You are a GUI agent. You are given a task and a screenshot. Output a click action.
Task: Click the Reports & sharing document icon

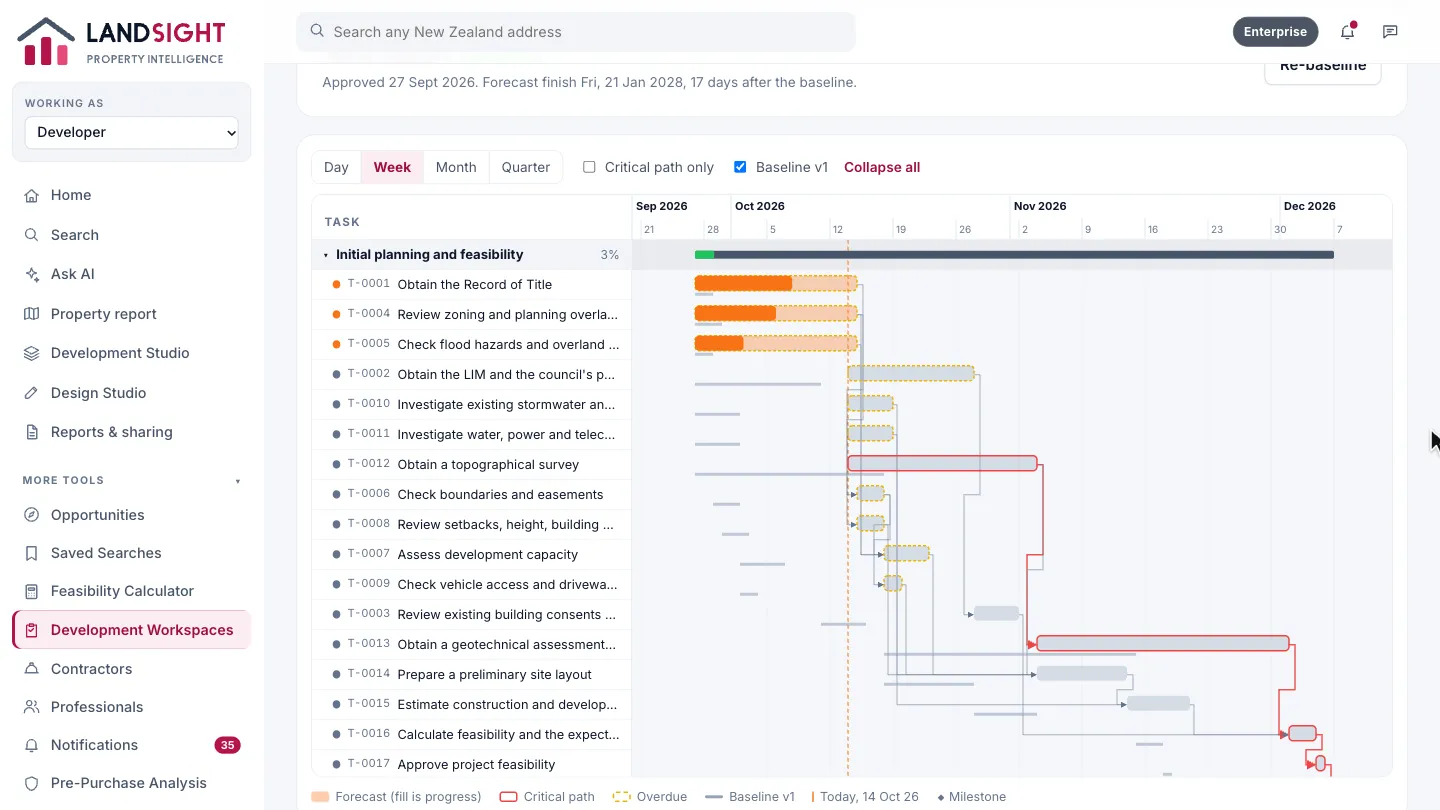point(32,432)
